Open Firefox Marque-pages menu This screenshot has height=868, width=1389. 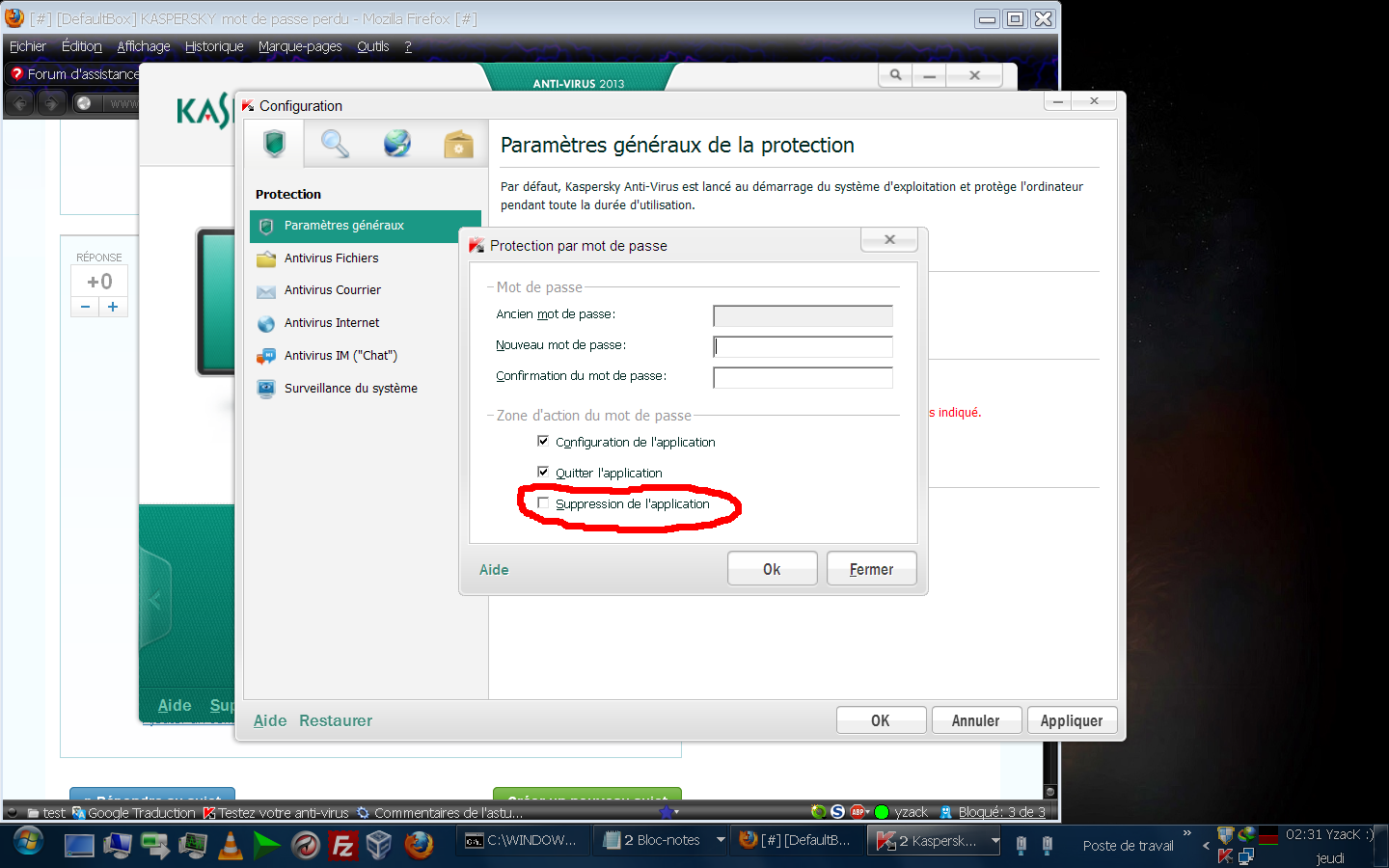(x=300, y=46)
